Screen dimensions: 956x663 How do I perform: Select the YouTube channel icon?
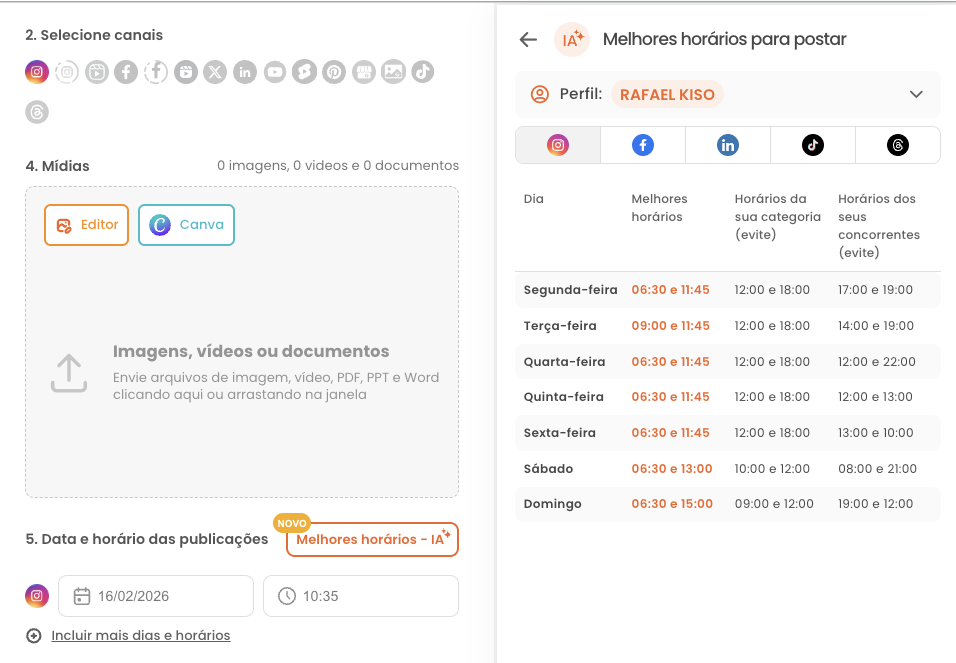tap(275, 72)
